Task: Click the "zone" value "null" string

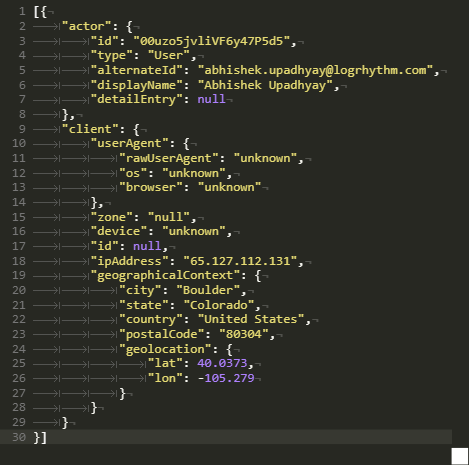Action: (169, 217)
